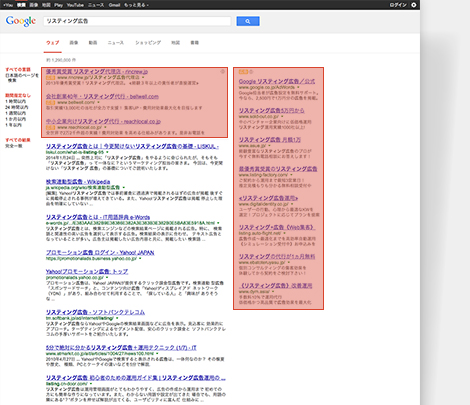Expand the もっと見る menu in top bar
Image resolution: width=470 pixels, height=405 pixels.
point(136,5)
